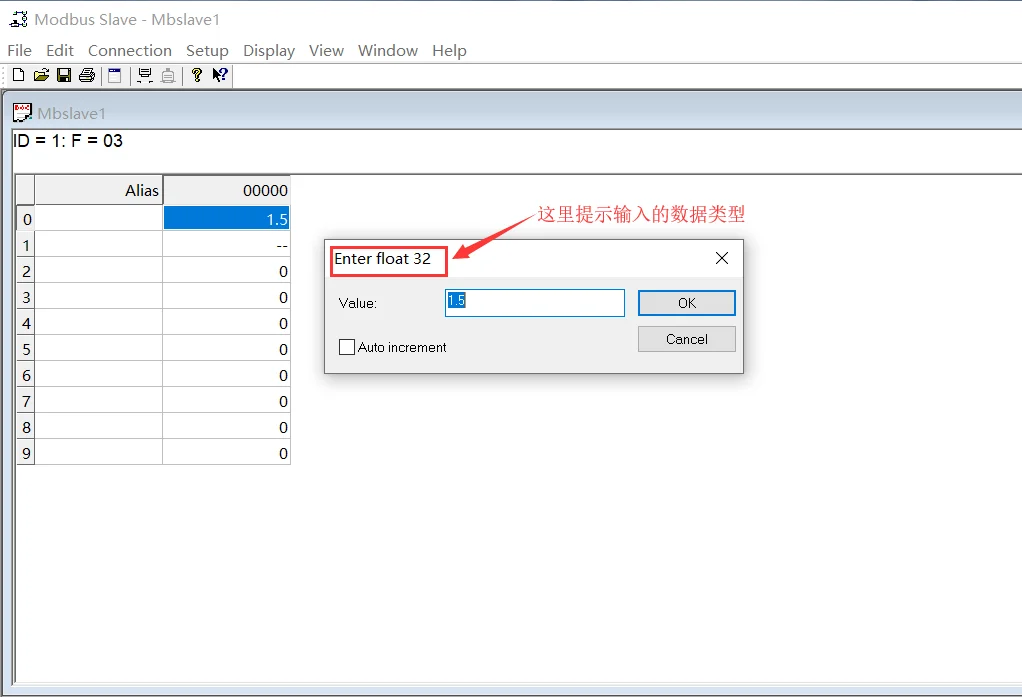Select the -- cell in row 1
The image size is (1022, 697).
226,245
